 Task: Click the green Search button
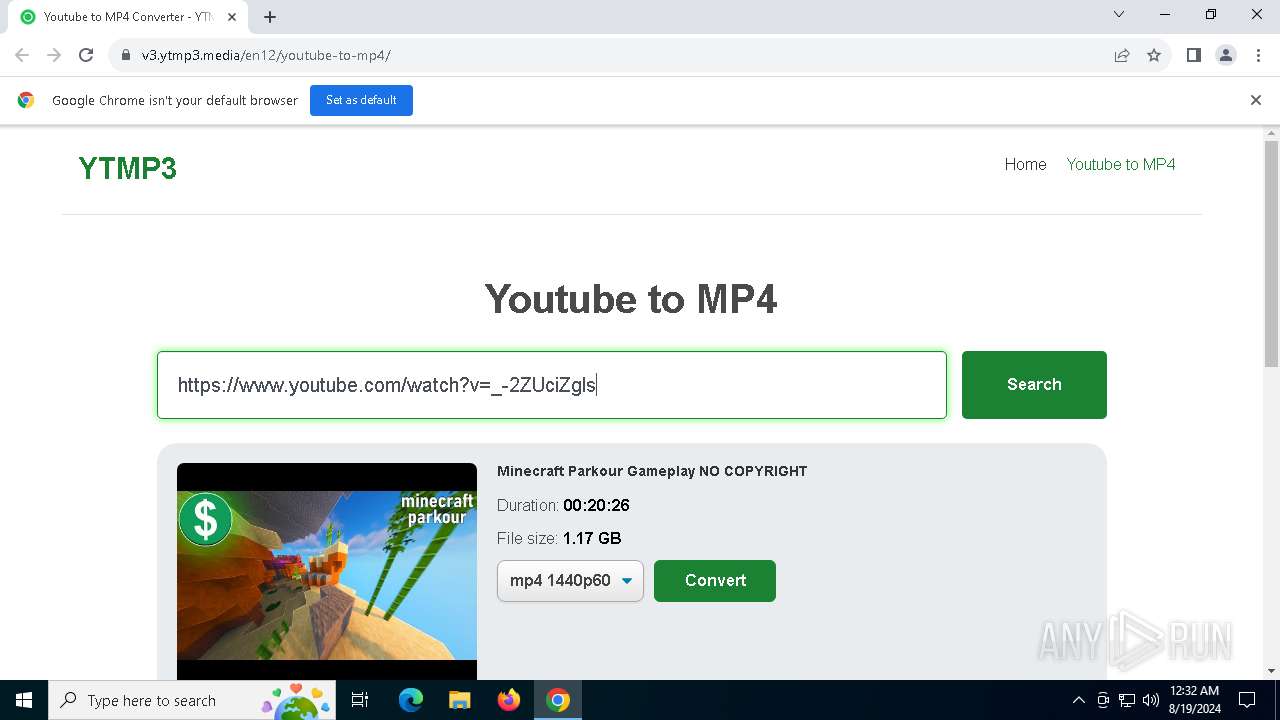click(x=1034, y=385)
